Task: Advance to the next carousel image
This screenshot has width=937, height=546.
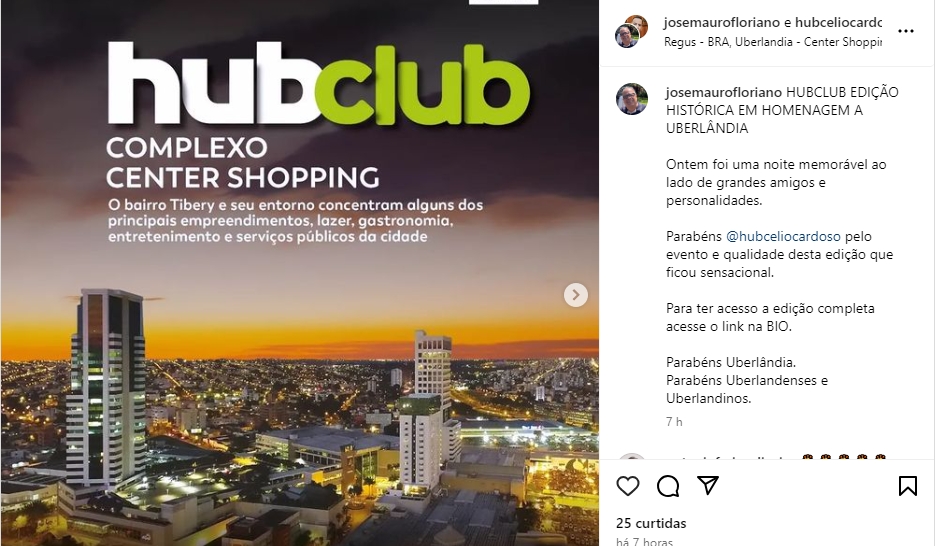Action: (575, 295)
